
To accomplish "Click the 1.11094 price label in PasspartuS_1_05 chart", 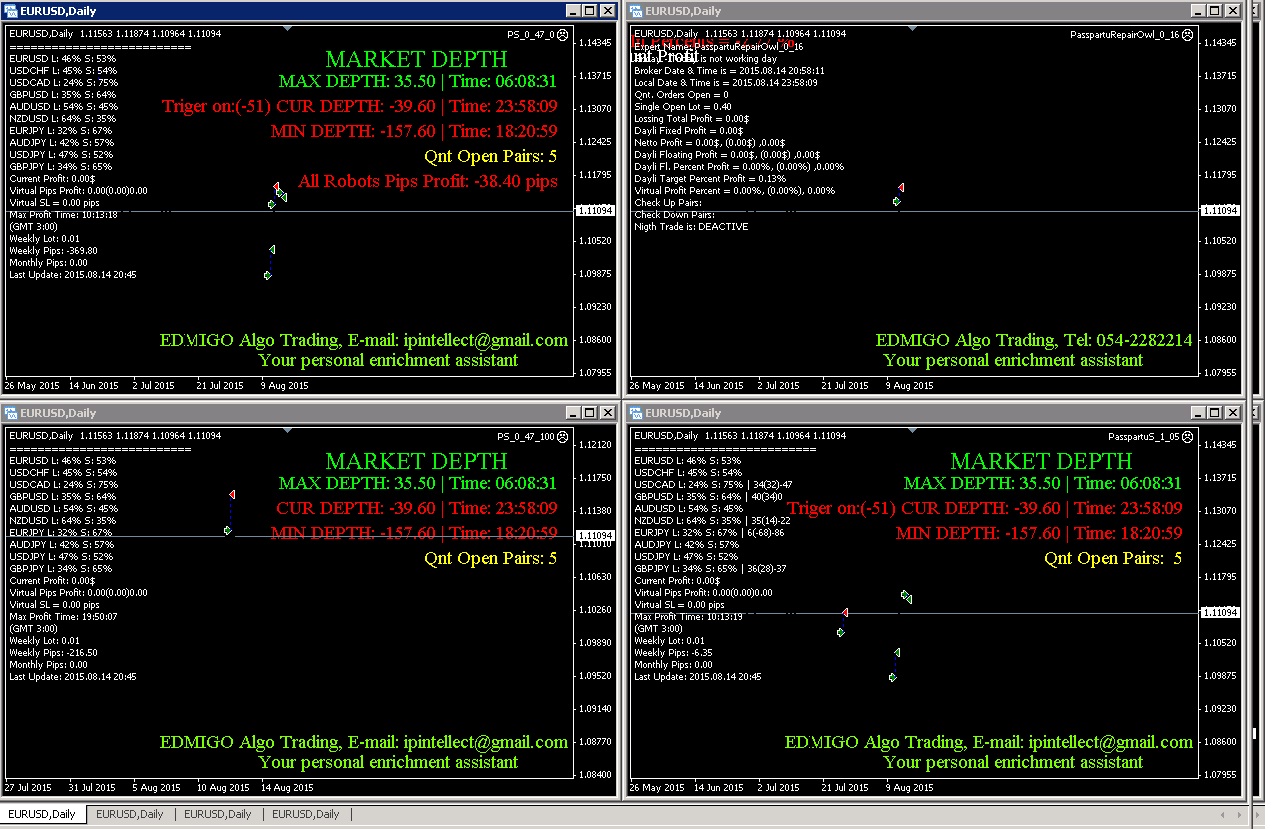I will pyautogui.click(x=1221, y=612).
